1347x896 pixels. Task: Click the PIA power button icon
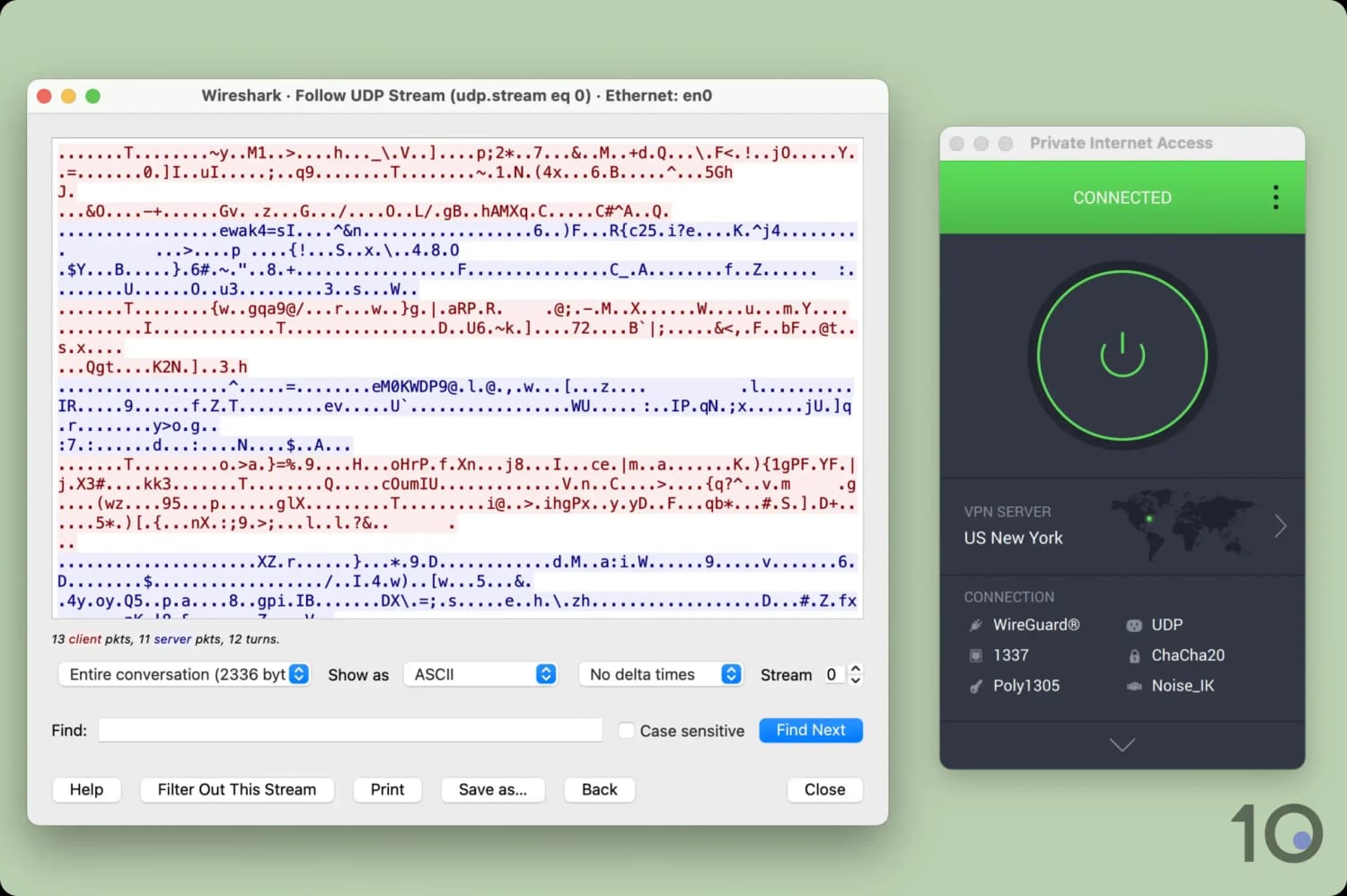[1122, 355]
